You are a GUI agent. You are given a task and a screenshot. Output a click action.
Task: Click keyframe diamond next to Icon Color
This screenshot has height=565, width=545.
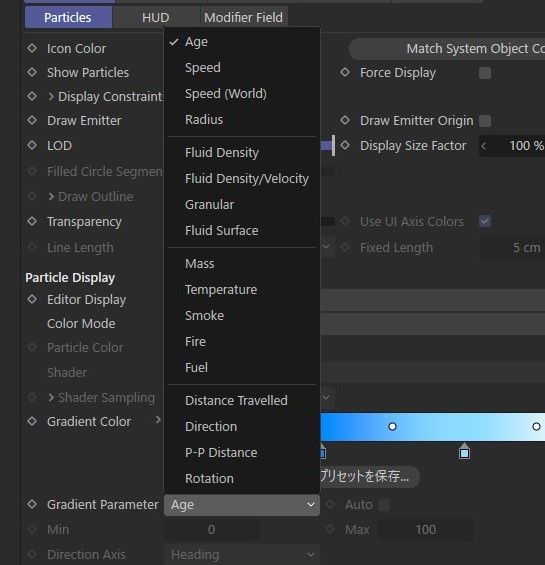32,48
